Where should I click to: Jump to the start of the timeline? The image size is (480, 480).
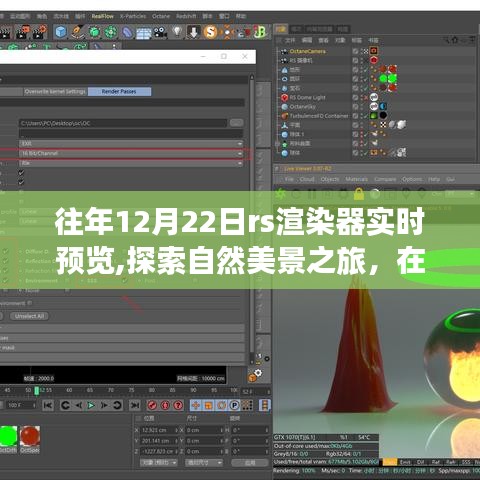[48, 405]
